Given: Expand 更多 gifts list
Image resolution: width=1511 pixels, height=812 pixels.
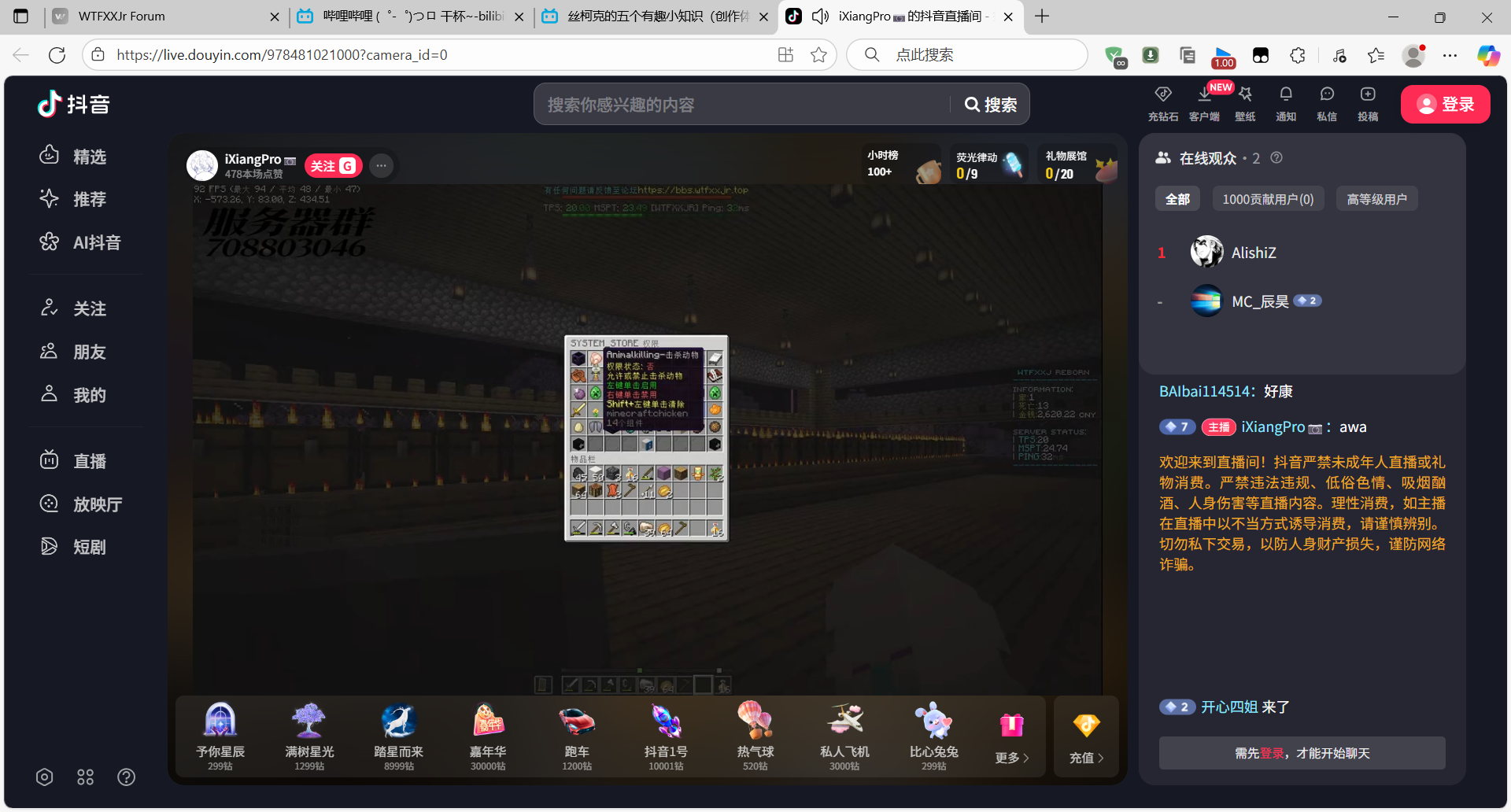Looking at the screenshot, I should (1011, 739).
